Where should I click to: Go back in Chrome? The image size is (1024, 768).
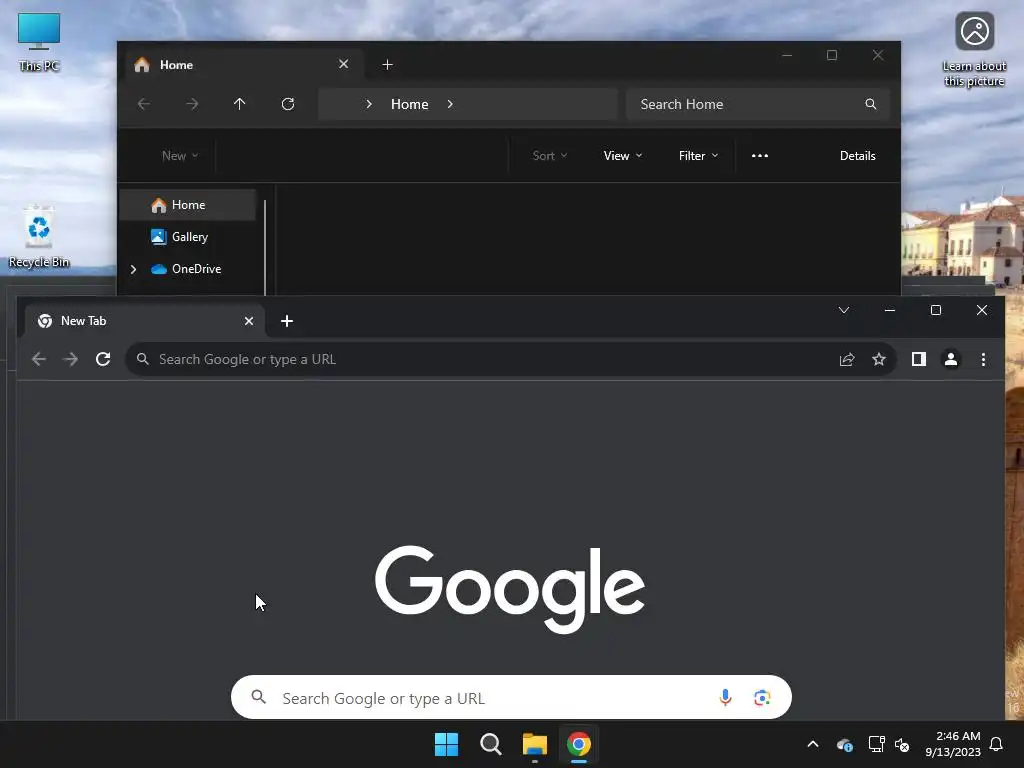click(39, 359)
